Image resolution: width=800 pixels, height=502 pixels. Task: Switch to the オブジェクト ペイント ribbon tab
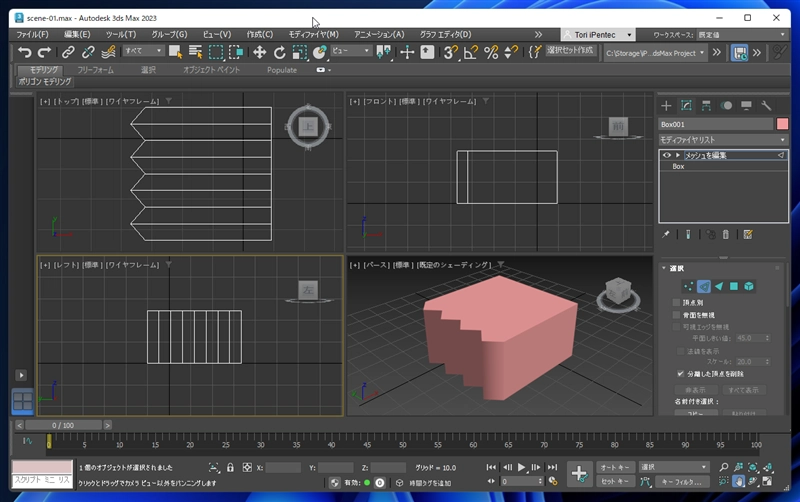click(211, 70)
